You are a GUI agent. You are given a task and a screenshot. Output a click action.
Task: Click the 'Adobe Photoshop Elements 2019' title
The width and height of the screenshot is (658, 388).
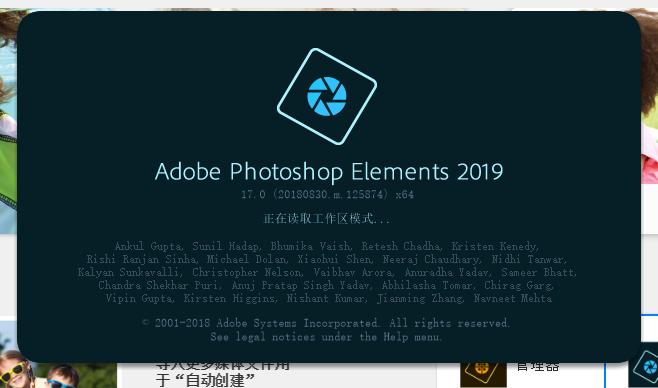329,172
